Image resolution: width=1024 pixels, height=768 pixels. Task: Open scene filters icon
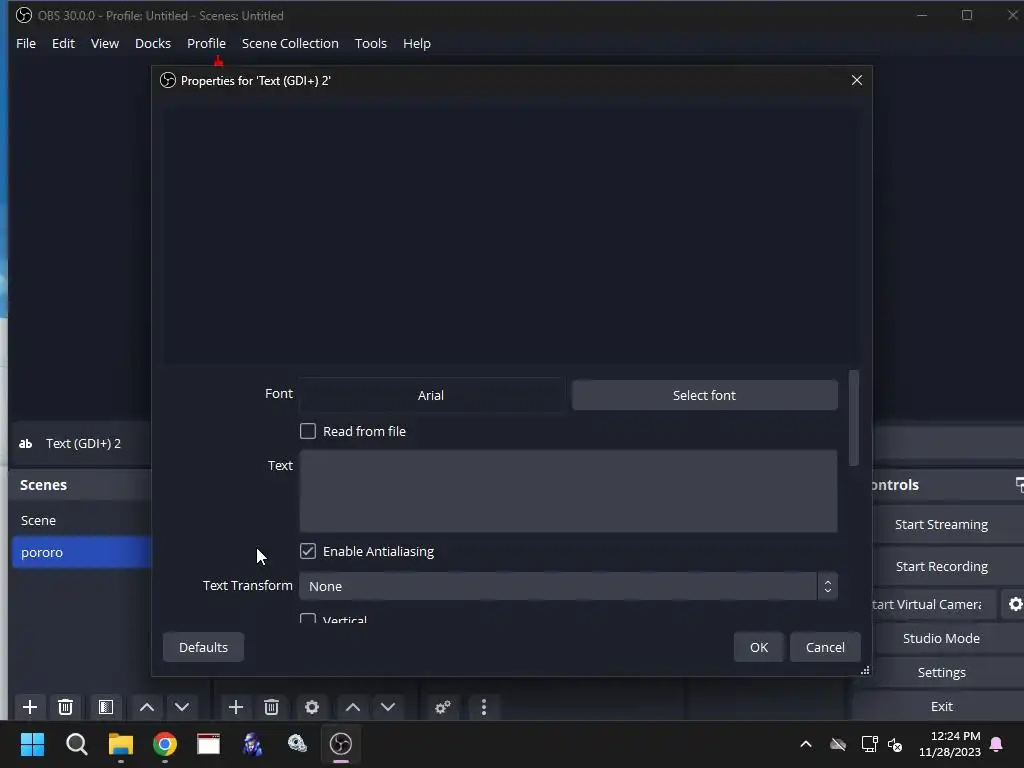pos(106,707)
